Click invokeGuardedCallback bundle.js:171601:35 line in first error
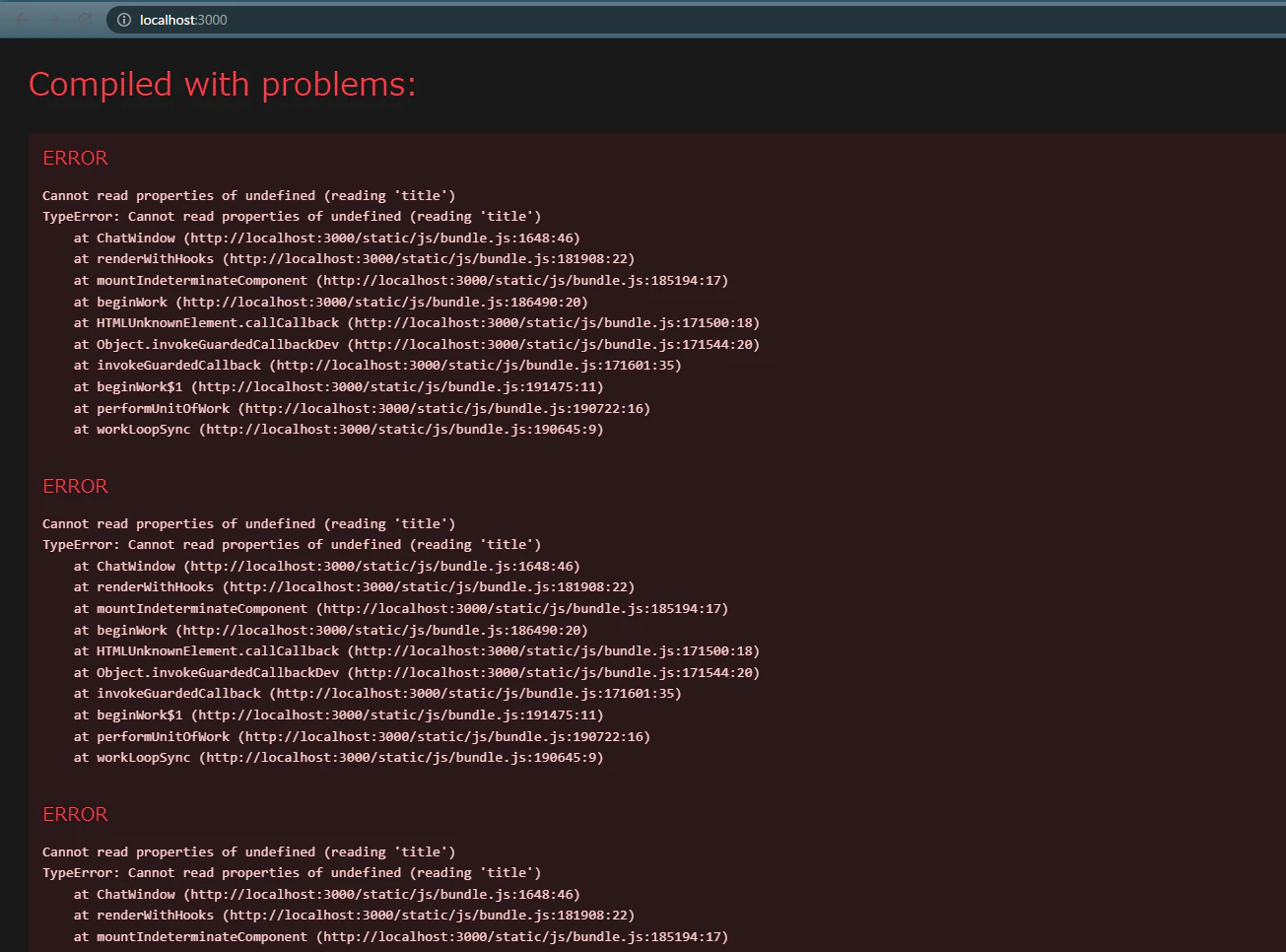 [377, 365]
